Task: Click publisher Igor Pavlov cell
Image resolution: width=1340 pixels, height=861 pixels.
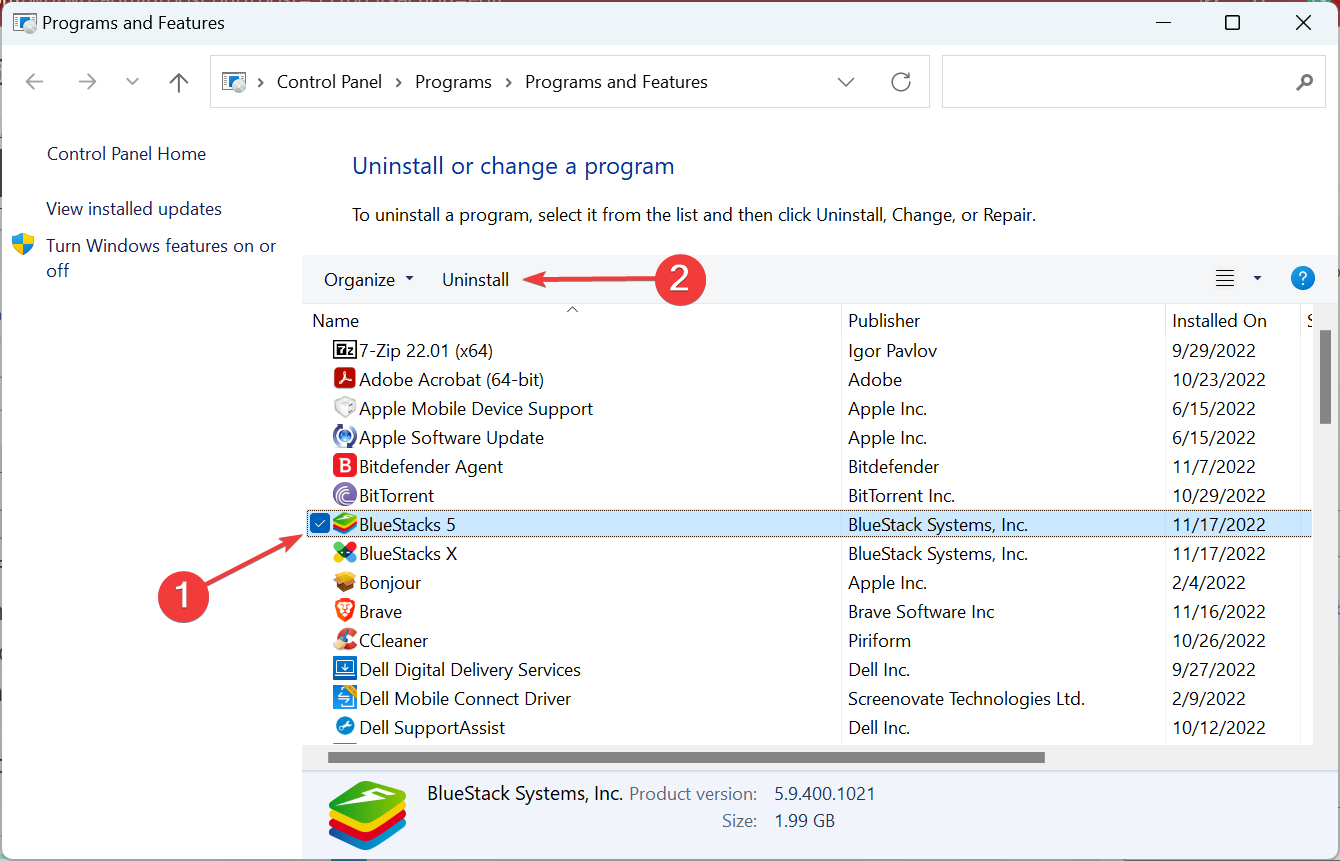Action: tap(892, 350)
